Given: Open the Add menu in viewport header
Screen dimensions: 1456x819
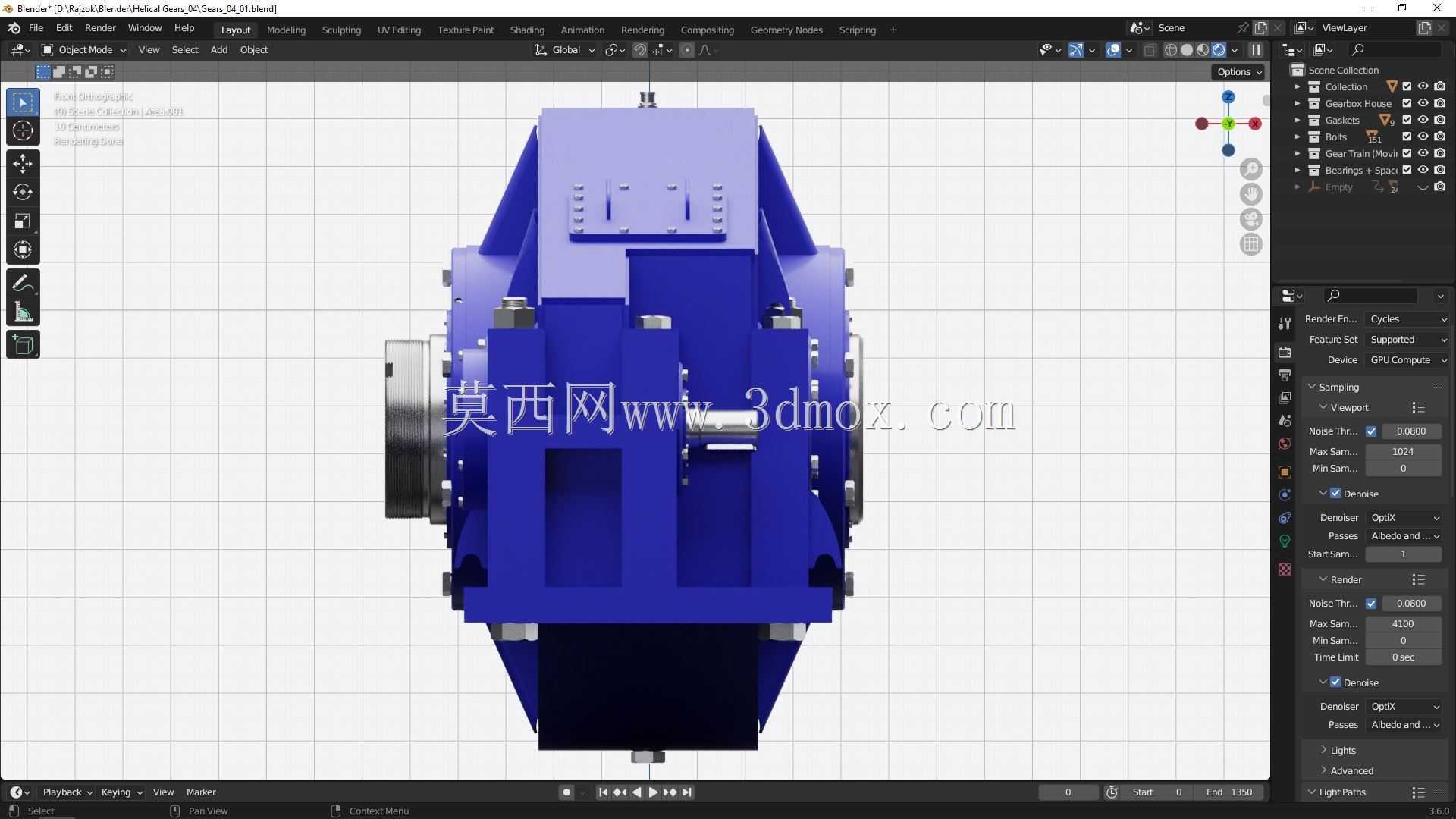Looking at the screenshot, I should click(x=218, y=50).
